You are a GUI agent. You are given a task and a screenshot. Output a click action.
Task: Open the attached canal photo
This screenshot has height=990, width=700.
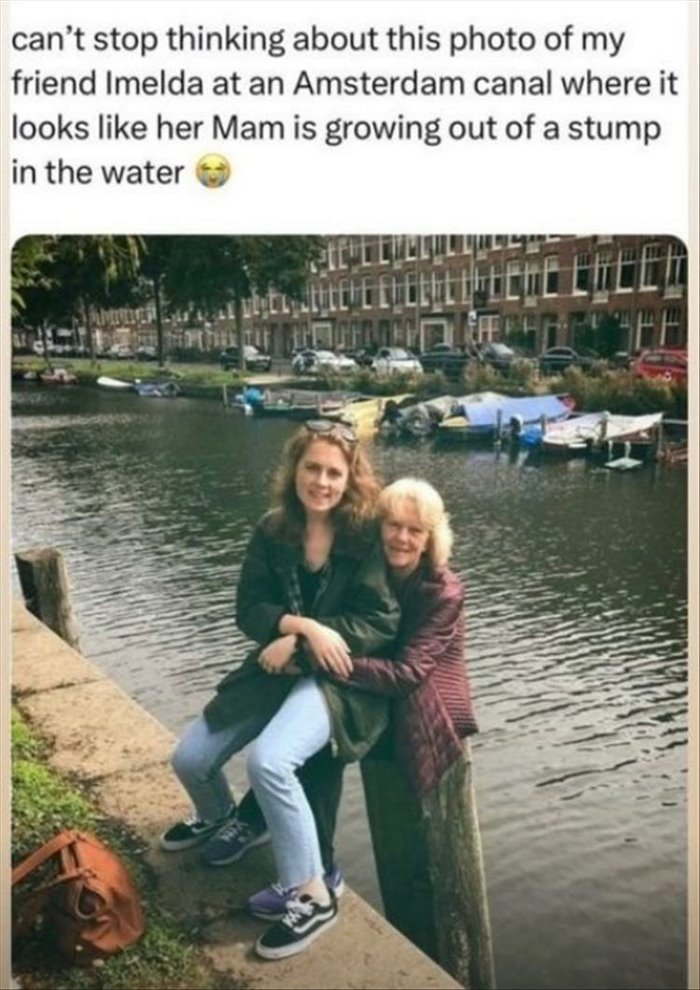[349, 611]
